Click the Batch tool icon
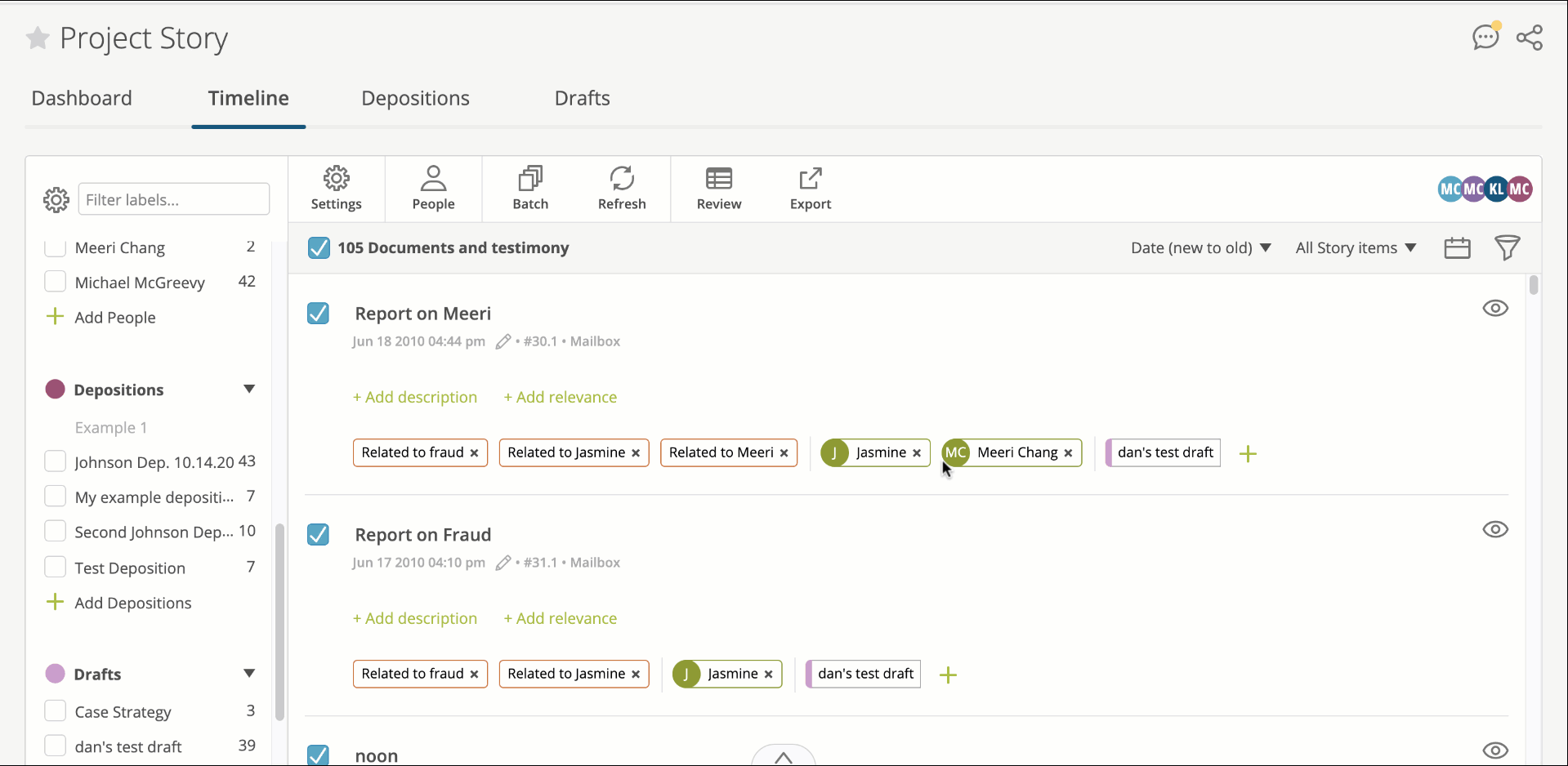Image resolution: width=1568 pixels, height=766 pixels. pyautogui.click(x=530, y=189)
